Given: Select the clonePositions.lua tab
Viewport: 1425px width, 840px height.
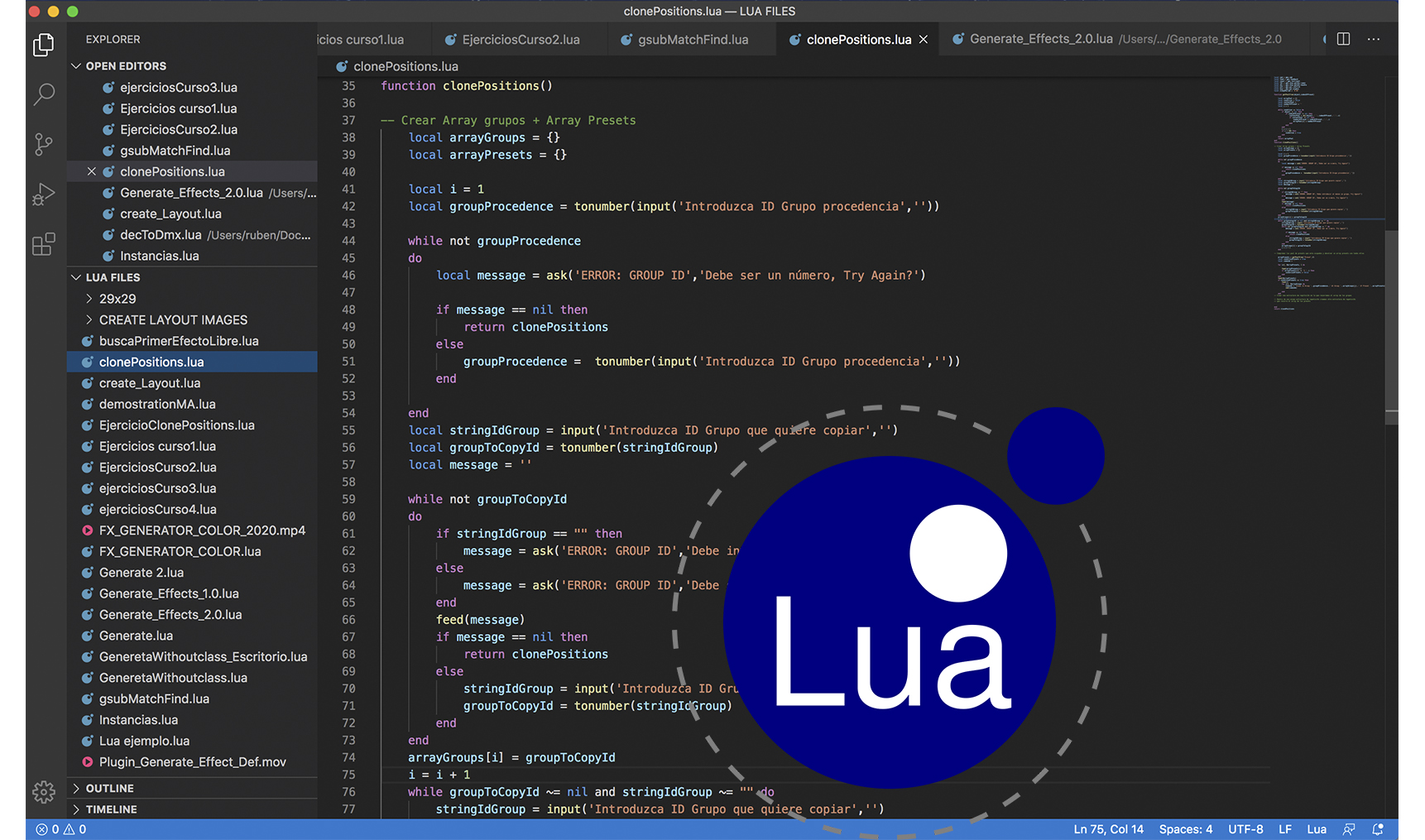Looking at the screenshot, I should [858, 40].
